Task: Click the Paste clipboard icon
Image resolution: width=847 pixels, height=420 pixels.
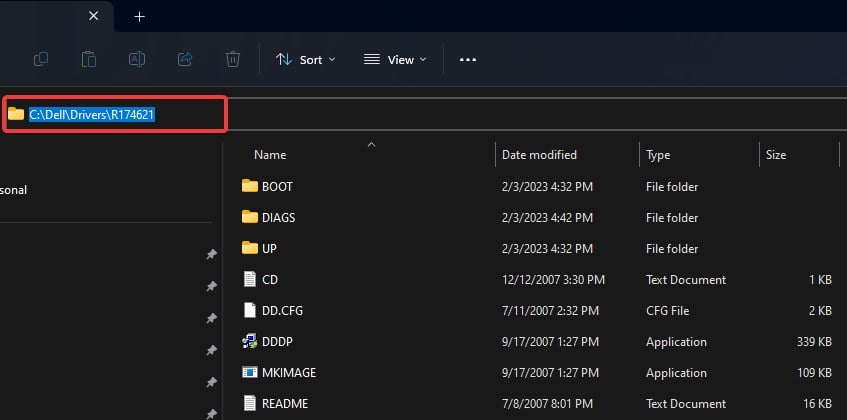Action: point(89,59)
